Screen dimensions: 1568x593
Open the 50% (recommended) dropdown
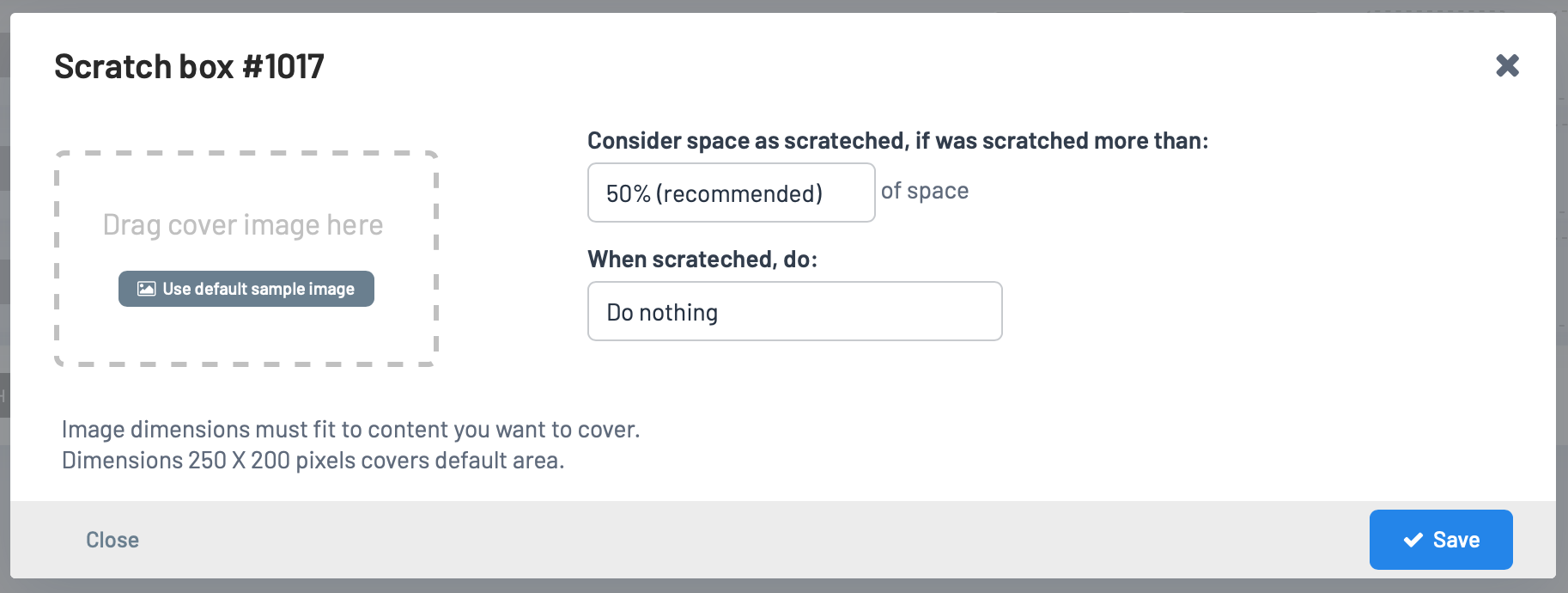pos(732,193)
